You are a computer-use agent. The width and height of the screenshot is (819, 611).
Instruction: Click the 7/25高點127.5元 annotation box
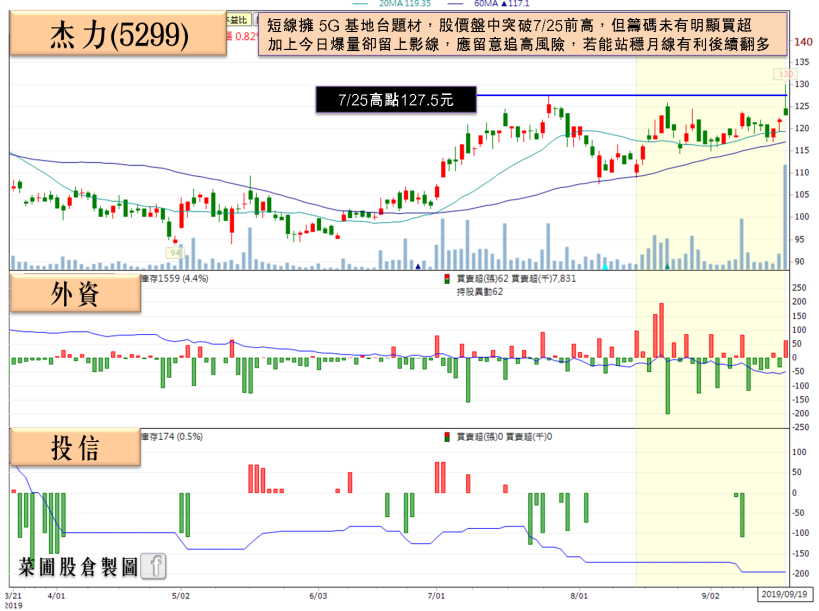click(396, 100)
